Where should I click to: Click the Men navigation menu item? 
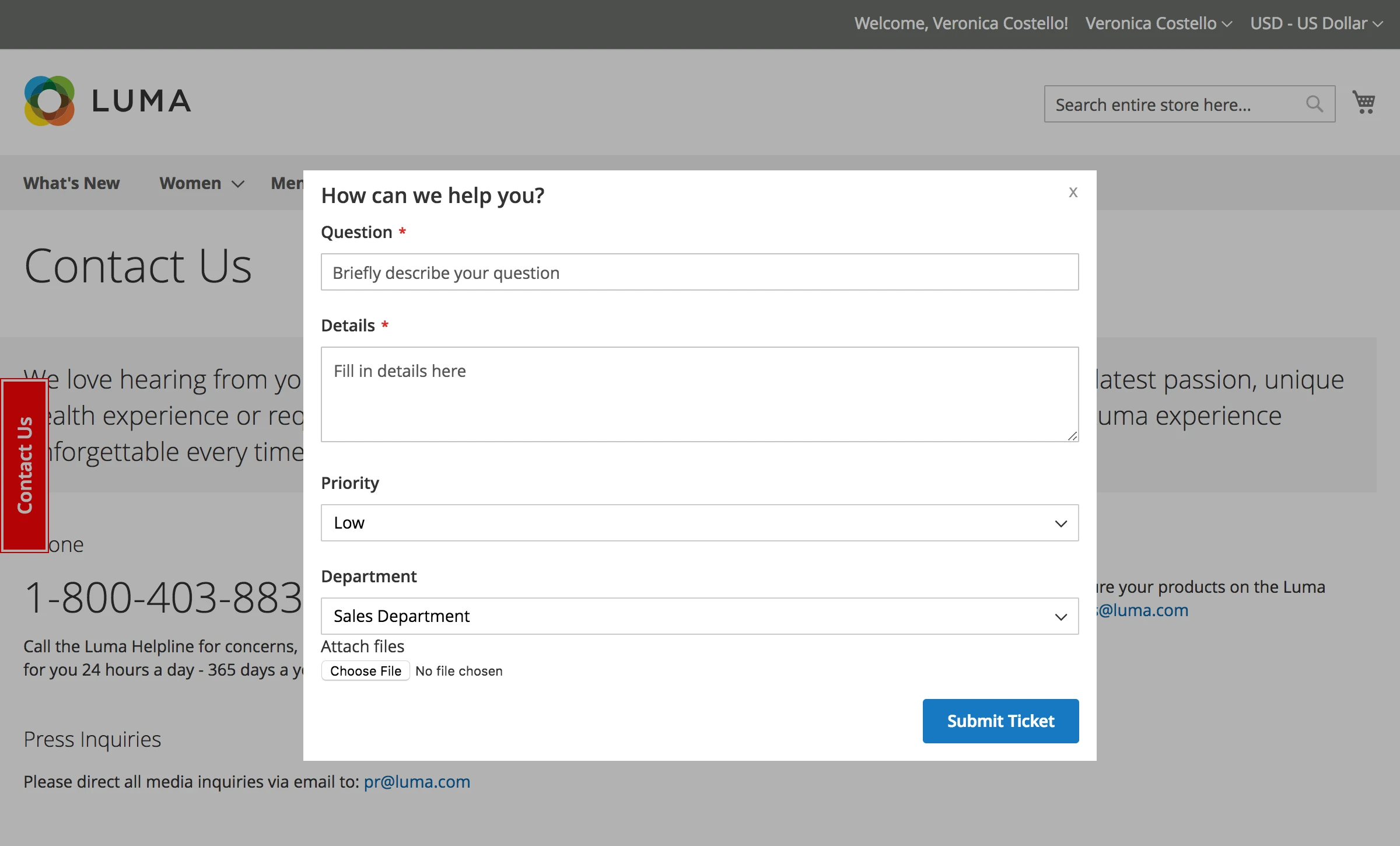click(288, 183)
